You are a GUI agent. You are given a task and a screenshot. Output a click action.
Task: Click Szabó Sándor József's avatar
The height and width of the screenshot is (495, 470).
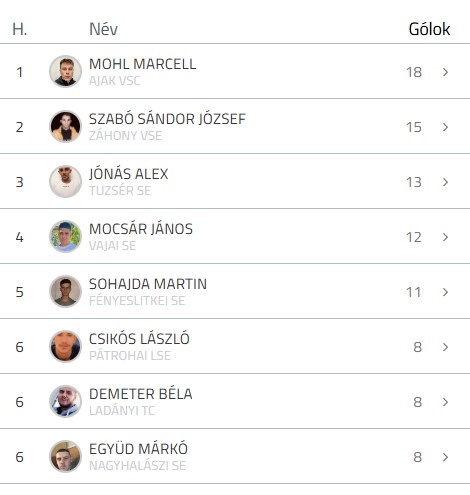tap(65, 126)
